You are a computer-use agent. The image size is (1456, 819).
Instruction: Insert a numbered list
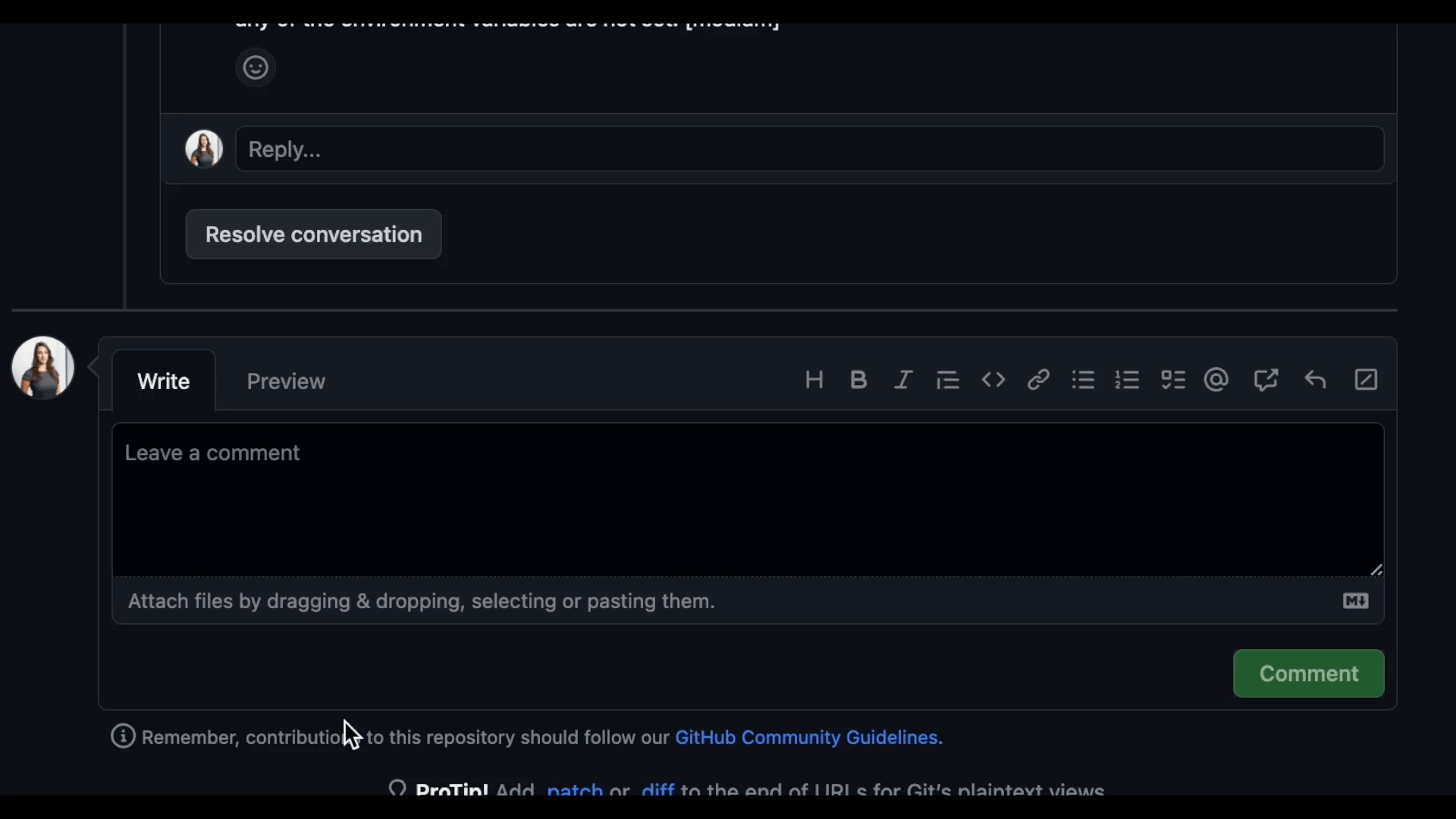point(1128,380)
